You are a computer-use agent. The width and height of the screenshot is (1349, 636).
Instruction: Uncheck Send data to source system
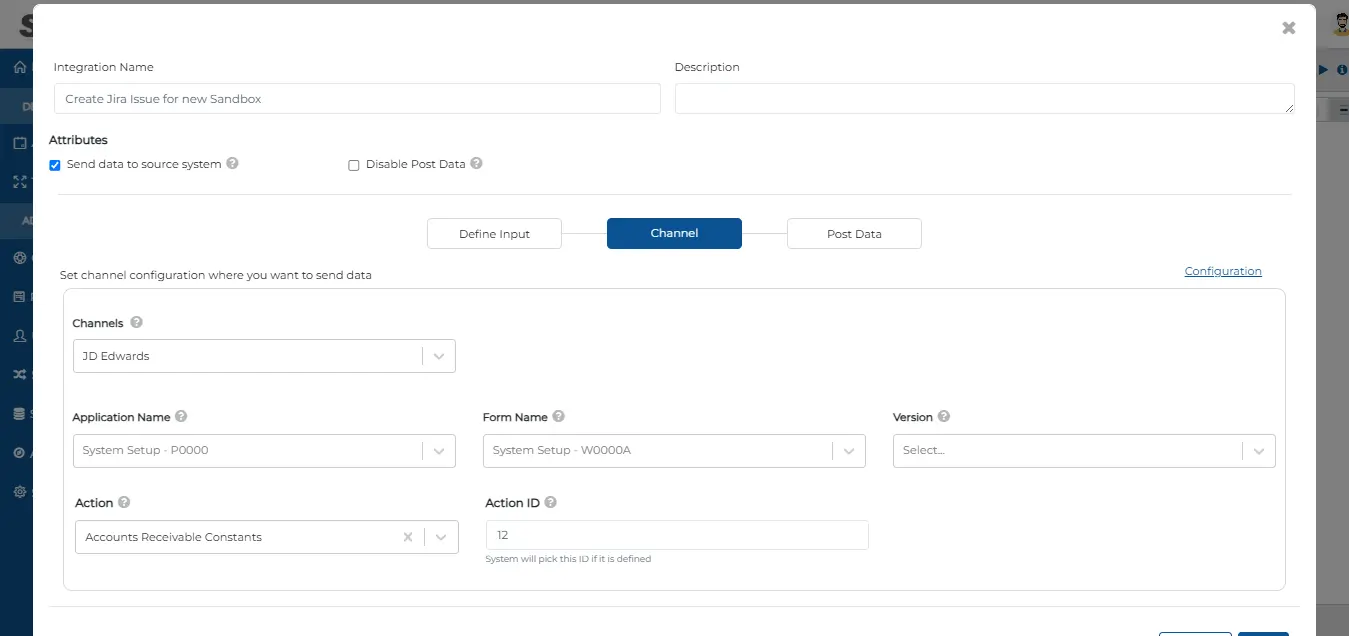pos(55,165)
